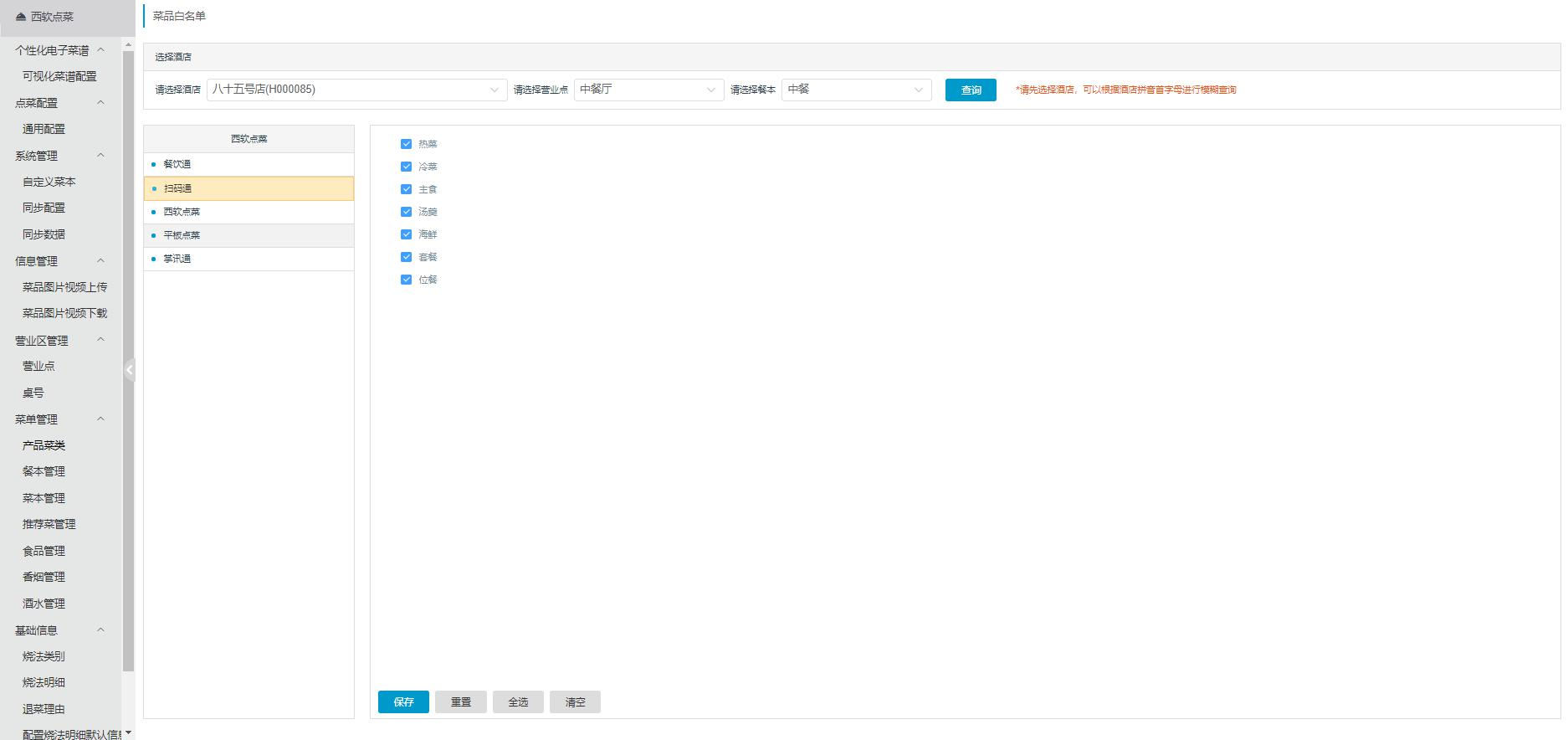Collapse the sidebar with the arrow handle
This screenshot has width=1568, height=740.
pyautogui.click(x=130, y=370)
